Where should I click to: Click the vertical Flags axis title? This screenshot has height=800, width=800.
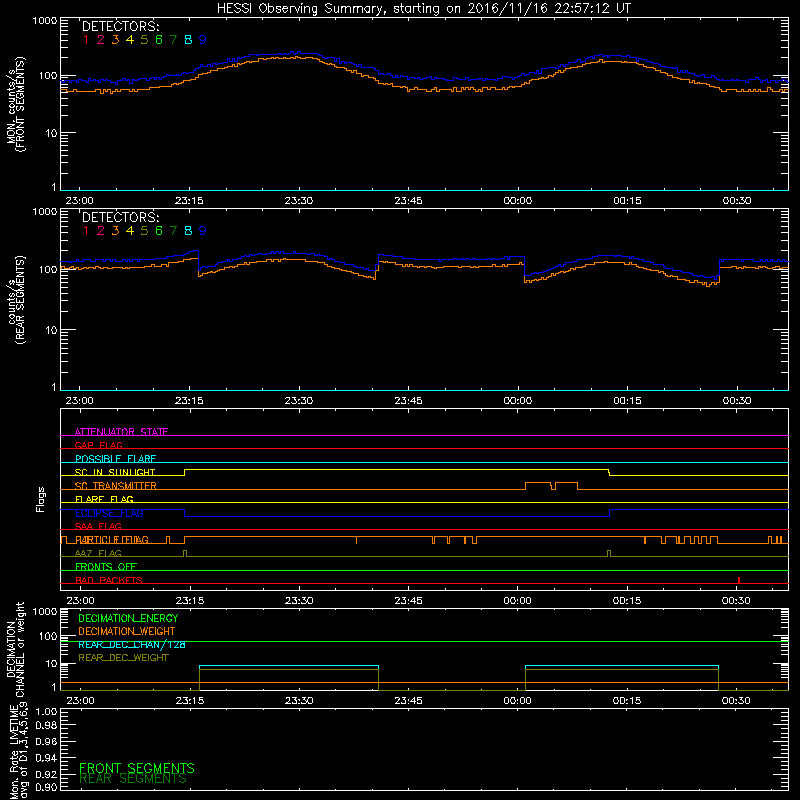40,499
